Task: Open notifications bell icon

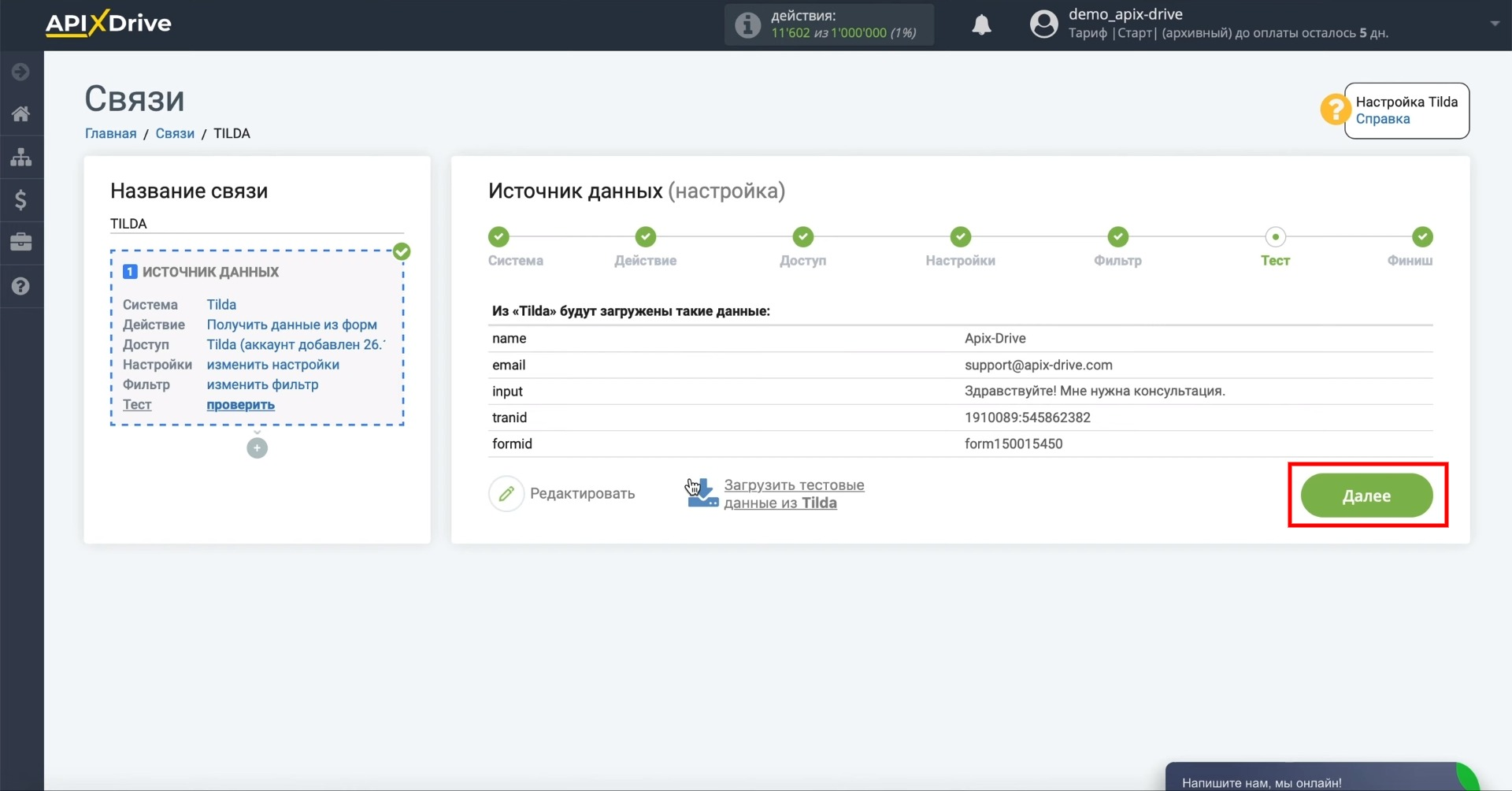Action: pyautogui.click(x=981, y=24)
